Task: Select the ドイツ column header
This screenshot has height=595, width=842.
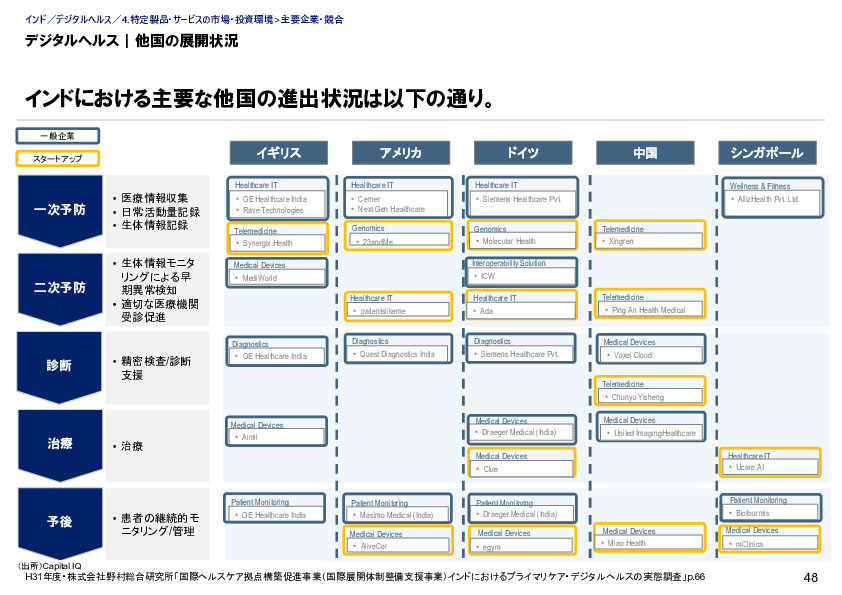Action: [x=523, y=153]
